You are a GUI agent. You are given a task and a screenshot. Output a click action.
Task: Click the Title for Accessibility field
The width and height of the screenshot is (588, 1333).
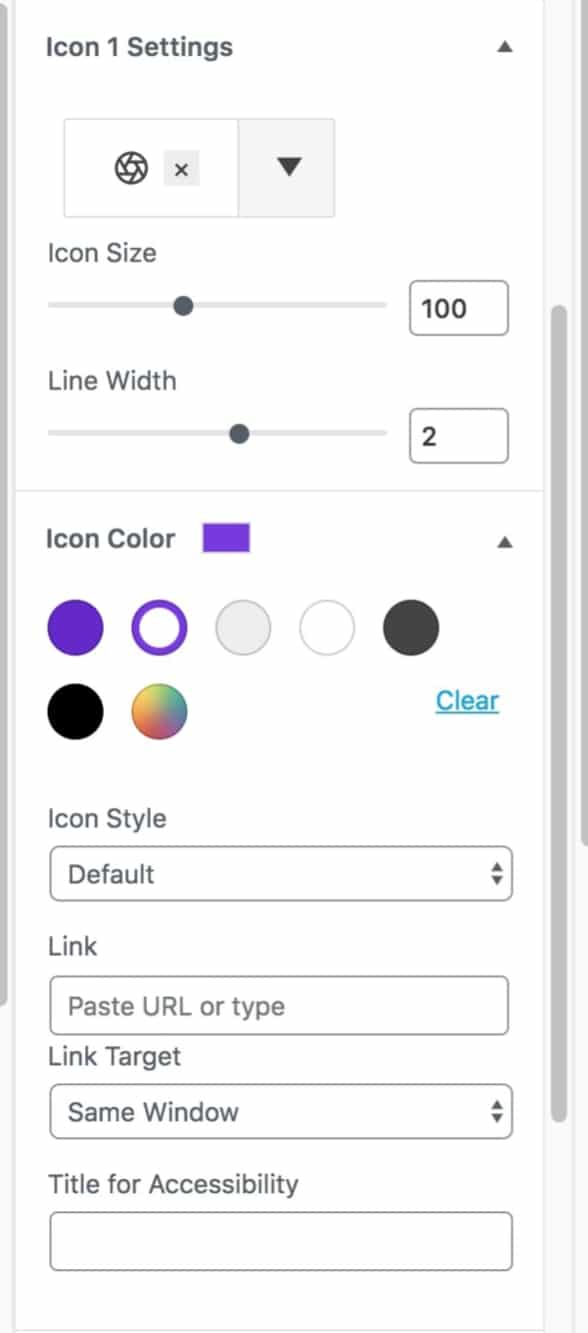[281, 1240]
